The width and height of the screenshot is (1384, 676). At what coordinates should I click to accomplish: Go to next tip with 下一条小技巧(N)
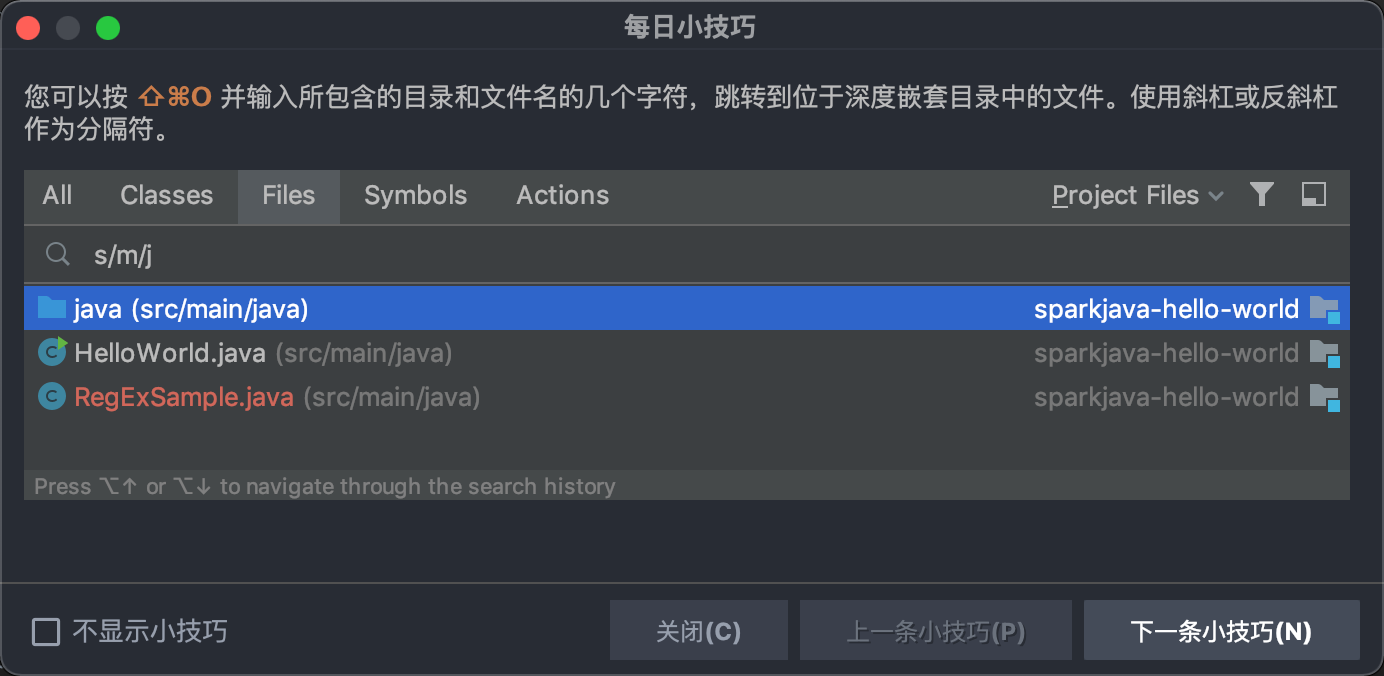[x=1221, y=631]
